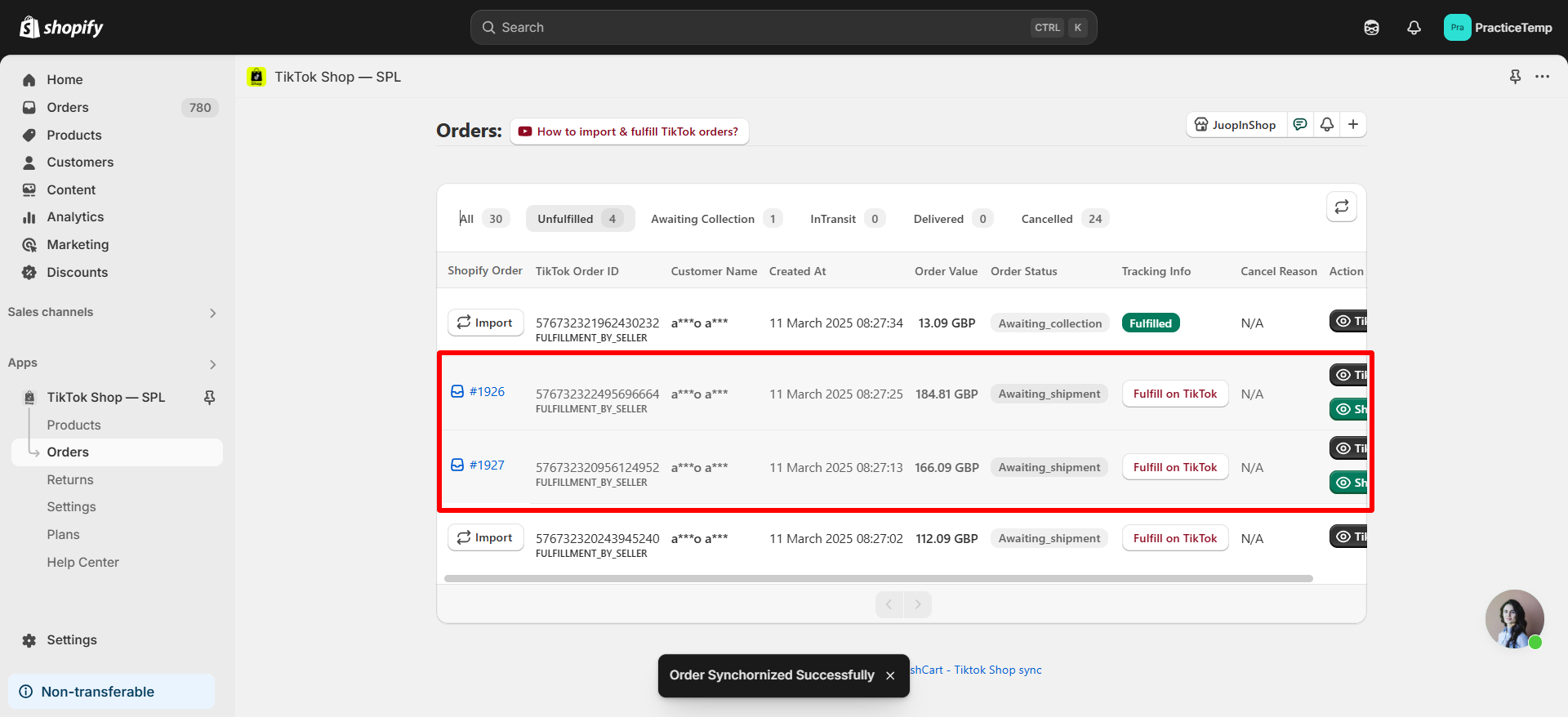
Task: Open the 'Tiktok Shop sync' footer link
Action: click(998, 670)
